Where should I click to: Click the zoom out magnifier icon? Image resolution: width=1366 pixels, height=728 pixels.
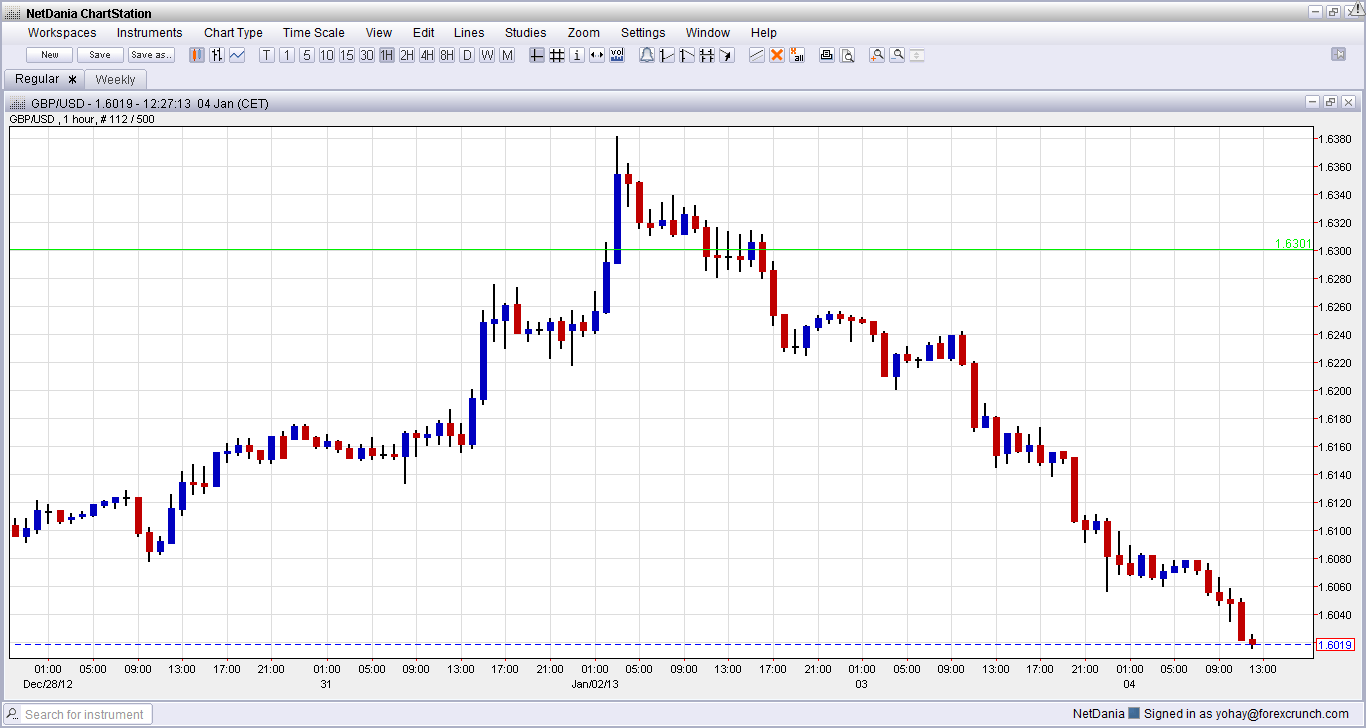tap(897, 55)
